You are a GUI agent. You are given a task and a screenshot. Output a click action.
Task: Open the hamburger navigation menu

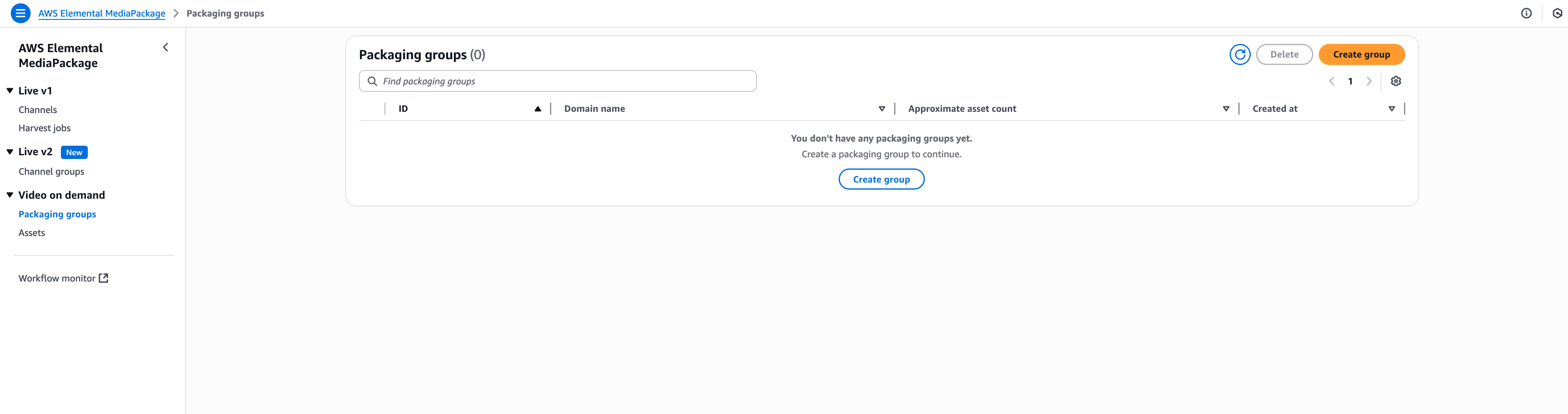(21, 13)
